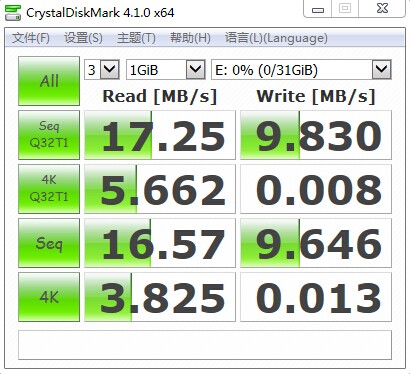Open the 主题(T) menu
The image size is (410, 374).
coord(136,38)
